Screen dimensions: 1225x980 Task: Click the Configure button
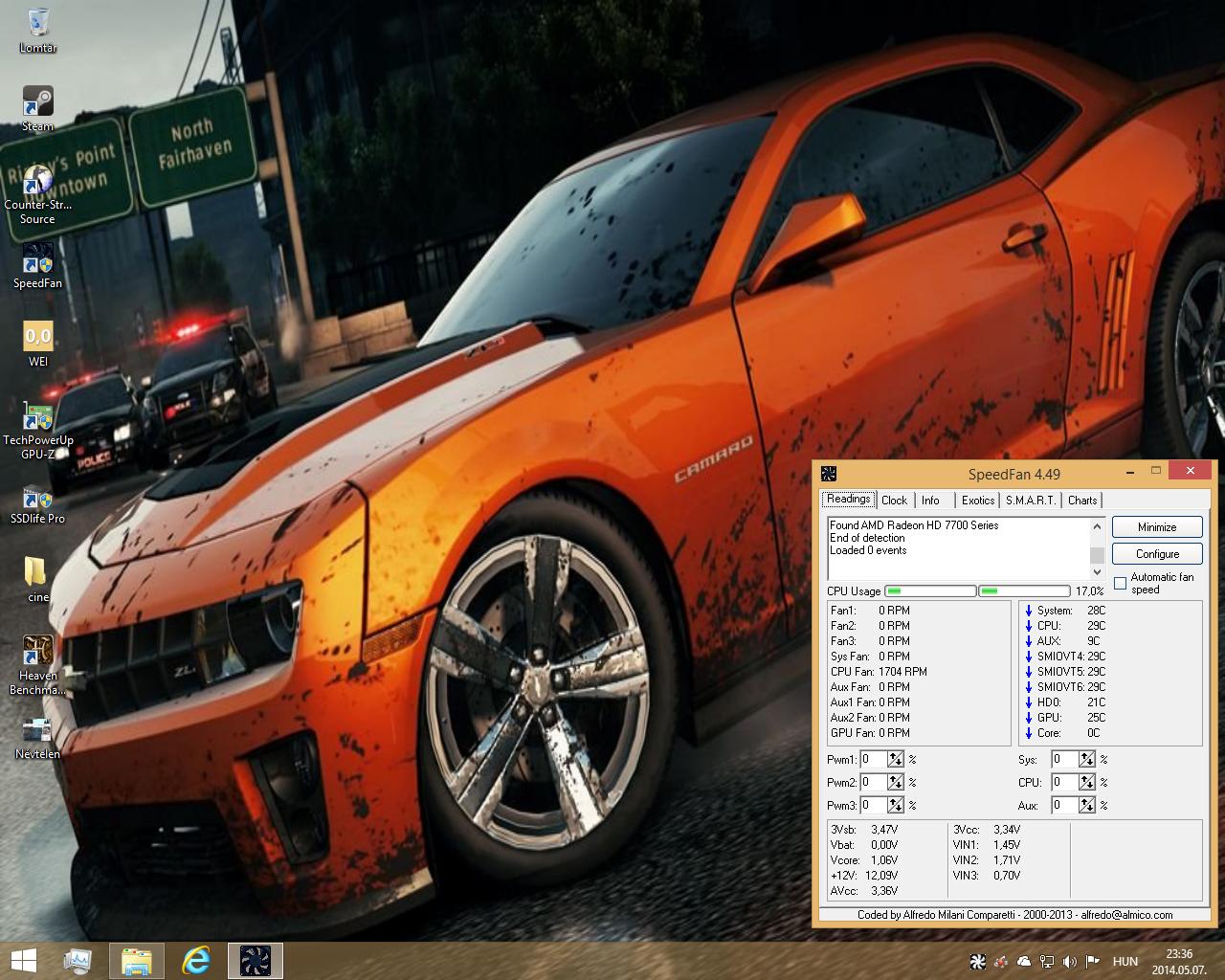click(x=1157, y=554)
